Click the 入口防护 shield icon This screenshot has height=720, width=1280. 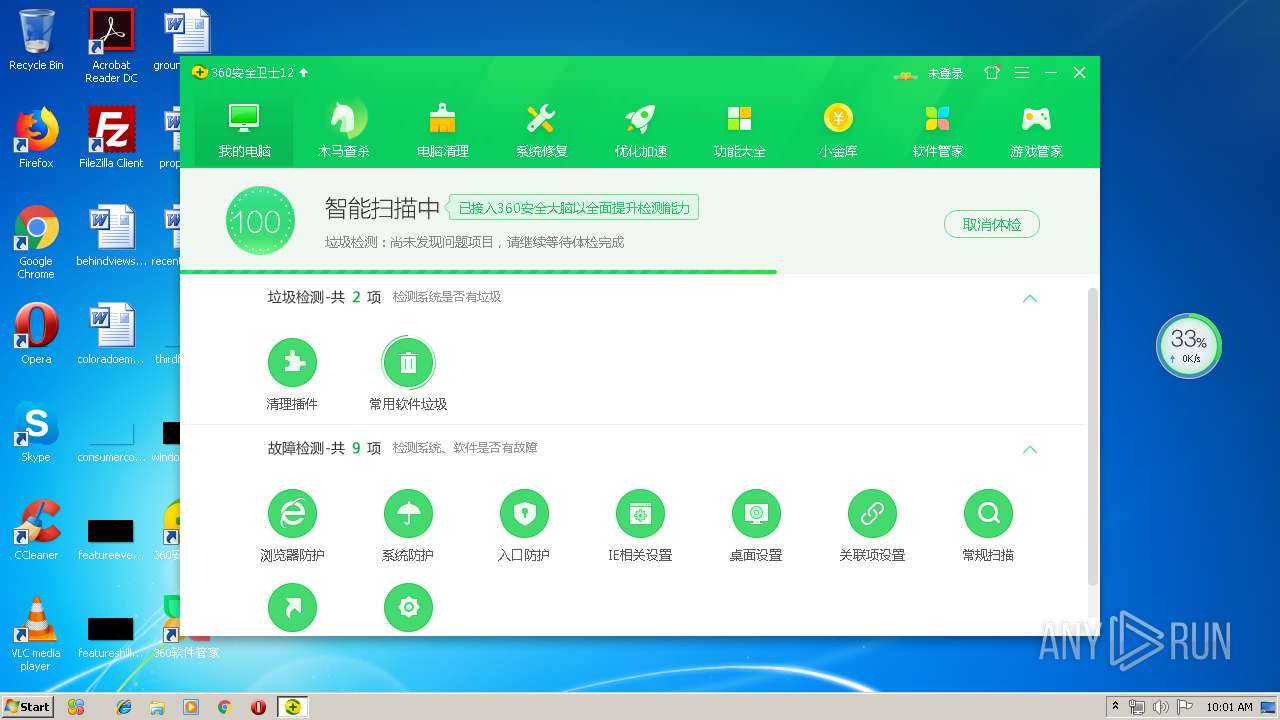coord(524,514)
